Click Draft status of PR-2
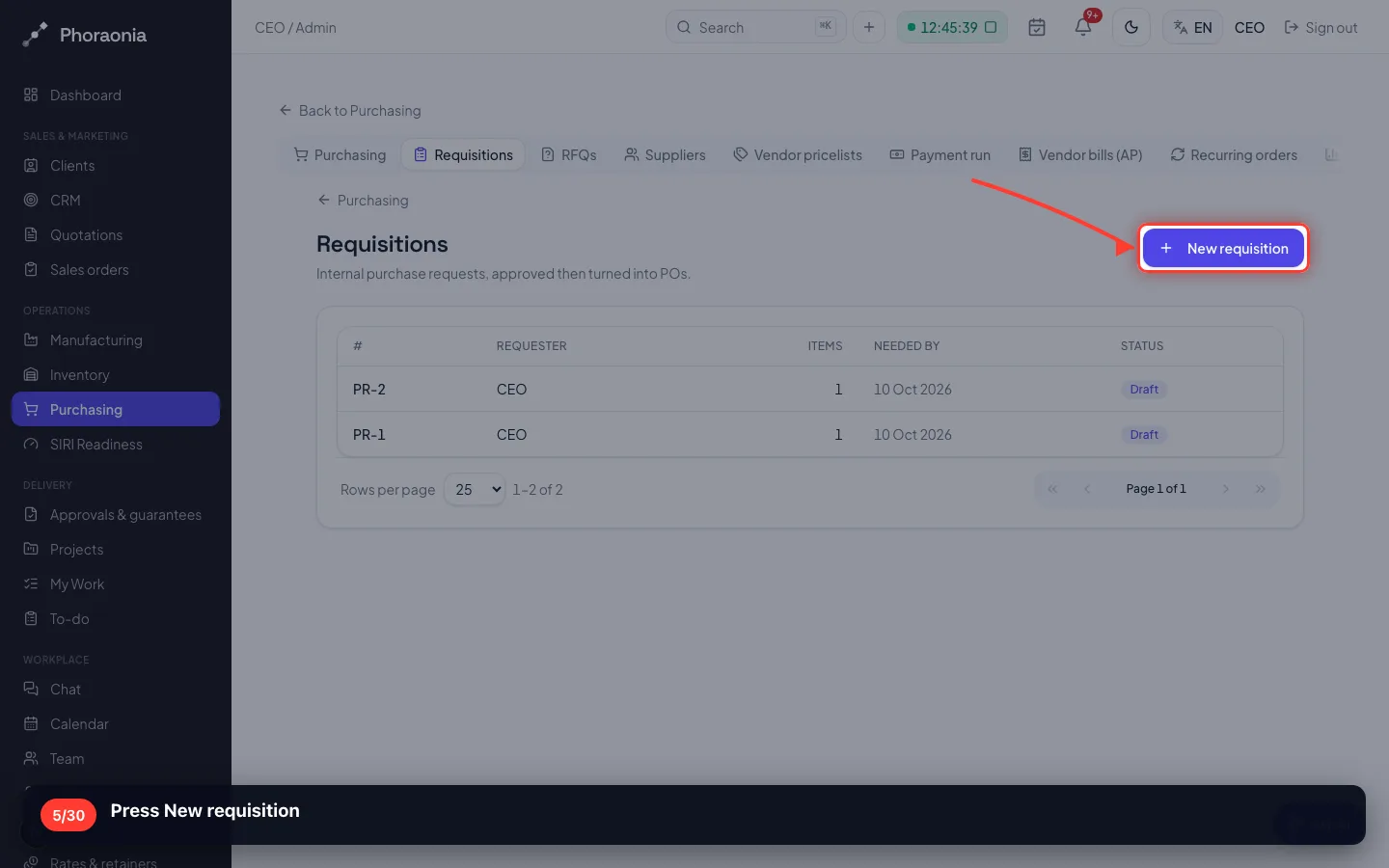The width and height of the screenshot is (1389, 868). (1144, 390)
